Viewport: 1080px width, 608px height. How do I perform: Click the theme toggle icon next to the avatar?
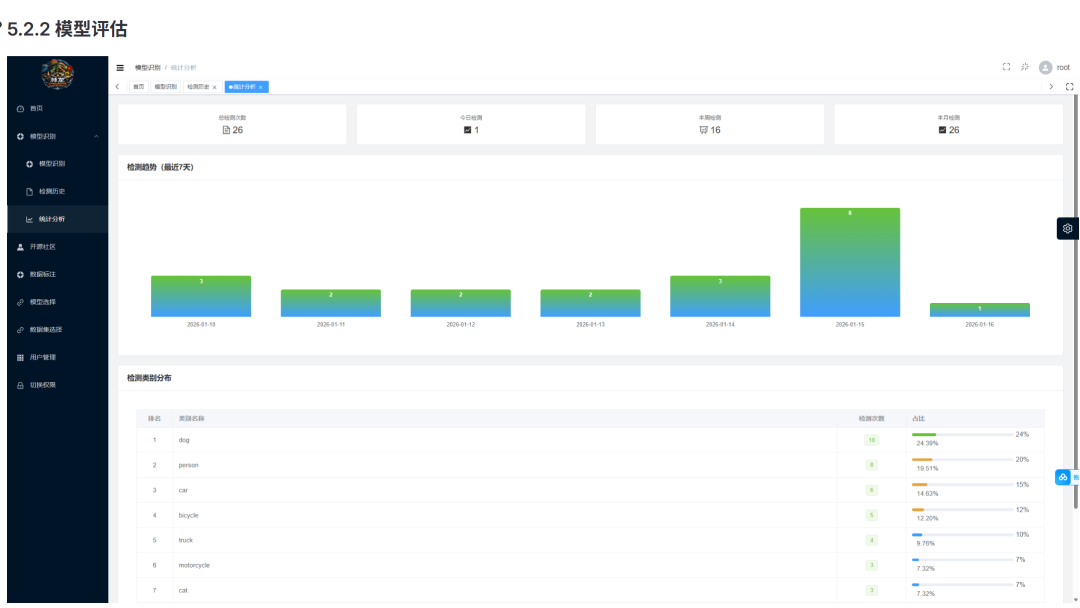(x=1025, y=67)
